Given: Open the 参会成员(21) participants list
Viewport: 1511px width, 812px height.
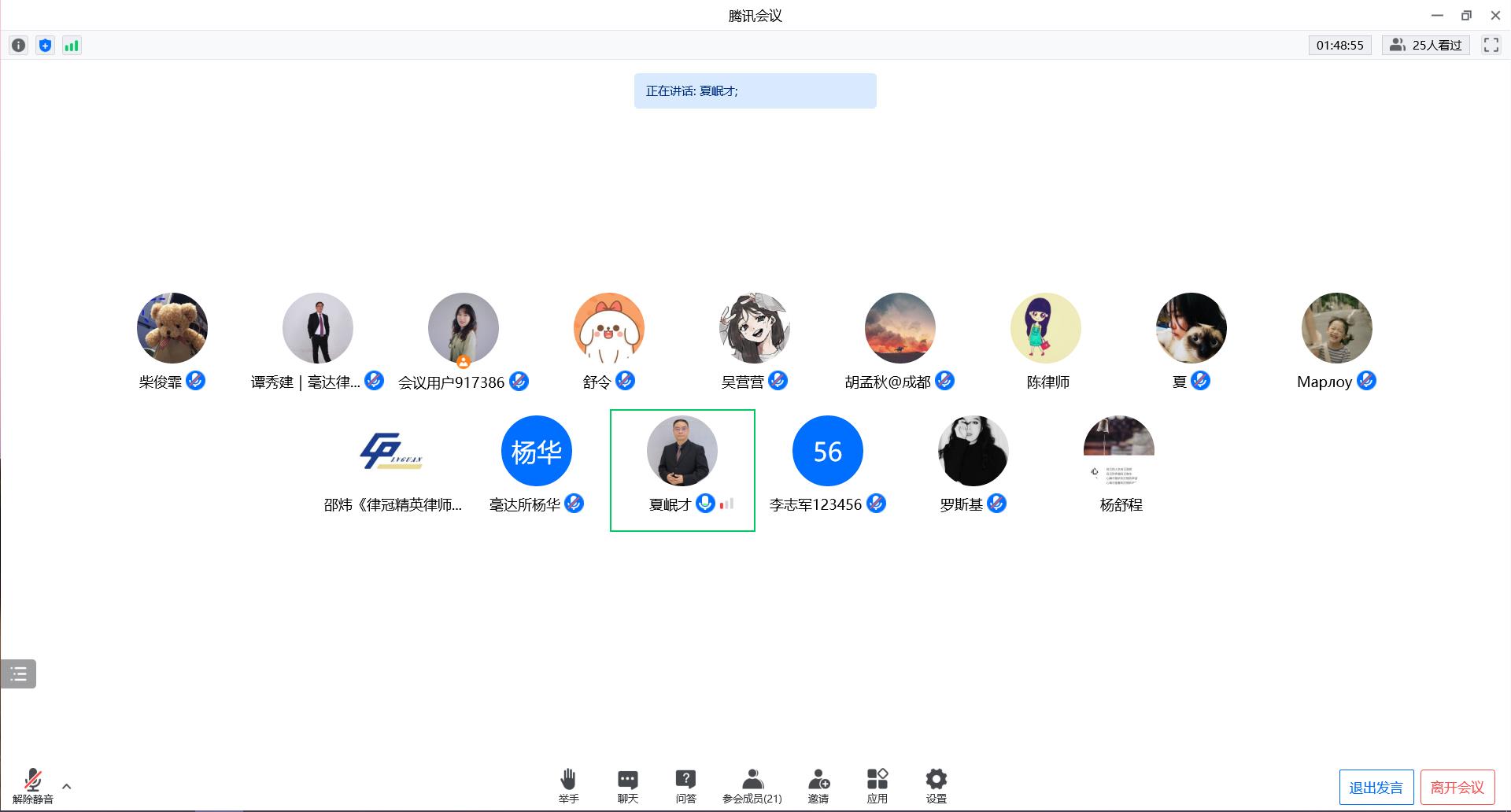Looking at the screenshot, I should coord(752,786).
